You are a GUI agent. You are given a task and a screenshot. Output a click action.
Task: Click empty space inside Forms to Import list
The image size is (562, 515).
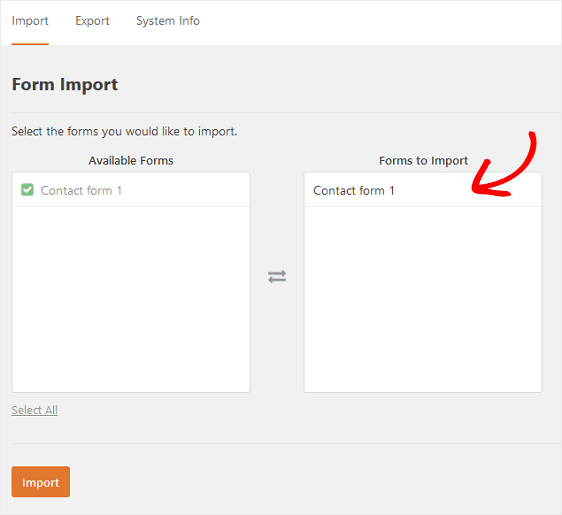pyautogui.click(x=423, y=299)
